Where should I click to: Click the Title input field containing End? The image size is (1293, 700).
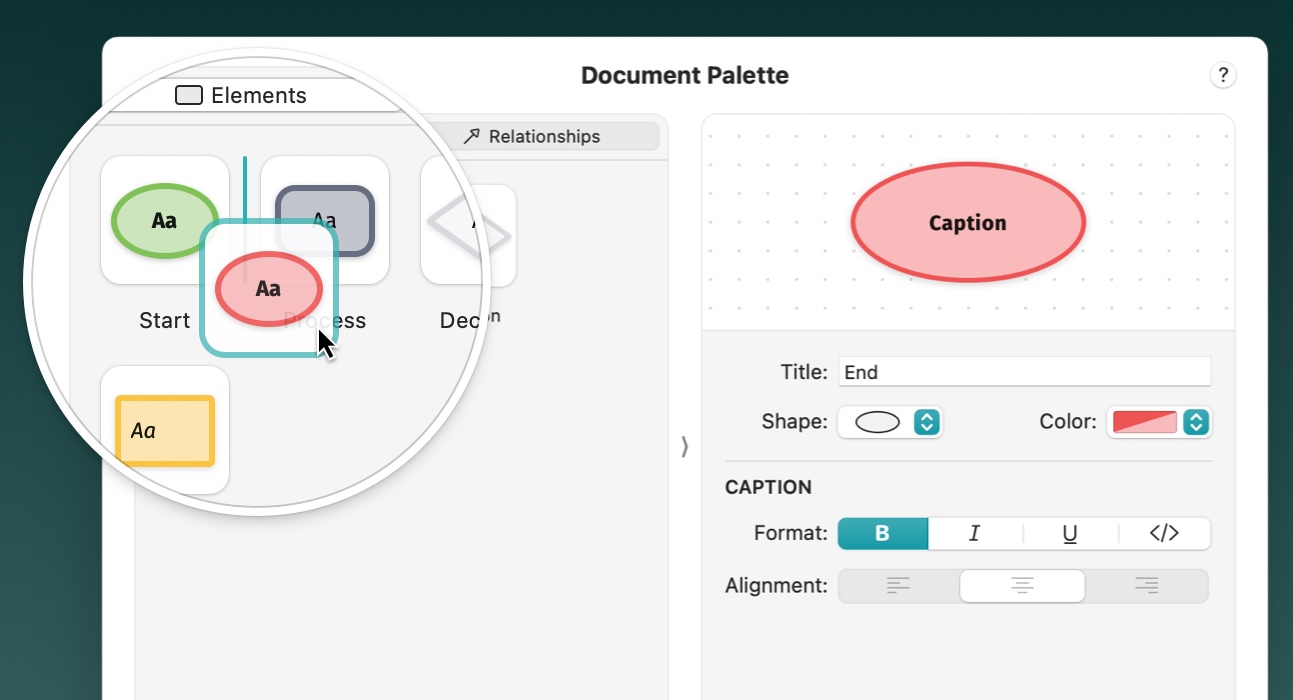point(1024,372)
